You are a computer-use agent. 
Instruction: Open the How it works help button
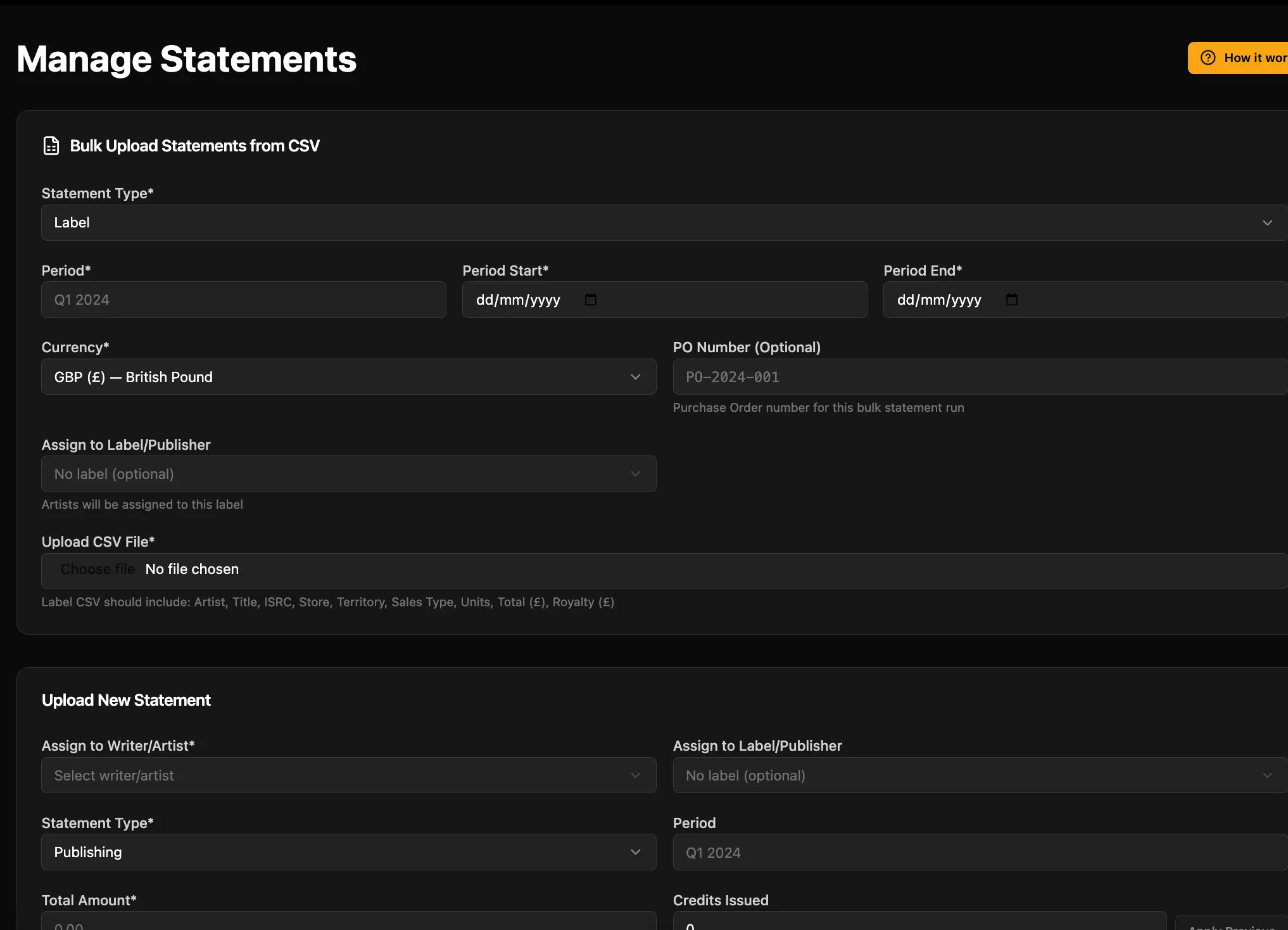click(1238, 58)
